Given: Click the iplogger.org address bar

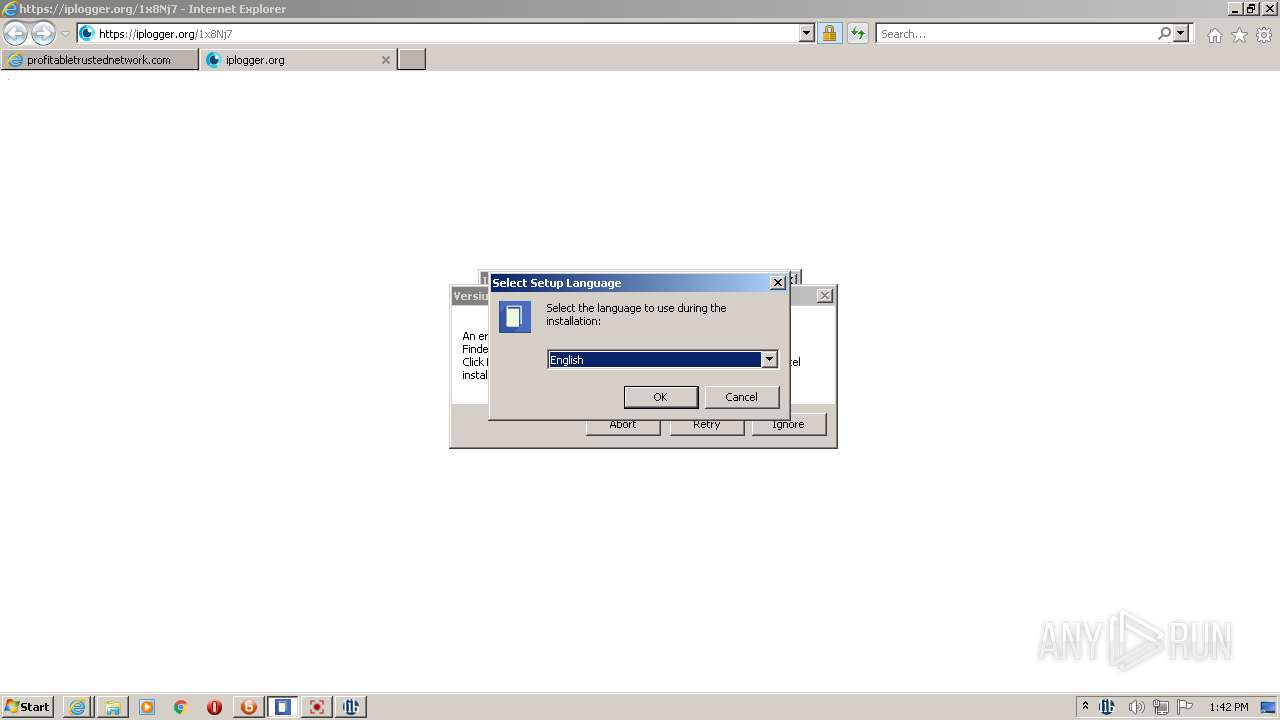Looking at the screenshot, I should 447,34.
